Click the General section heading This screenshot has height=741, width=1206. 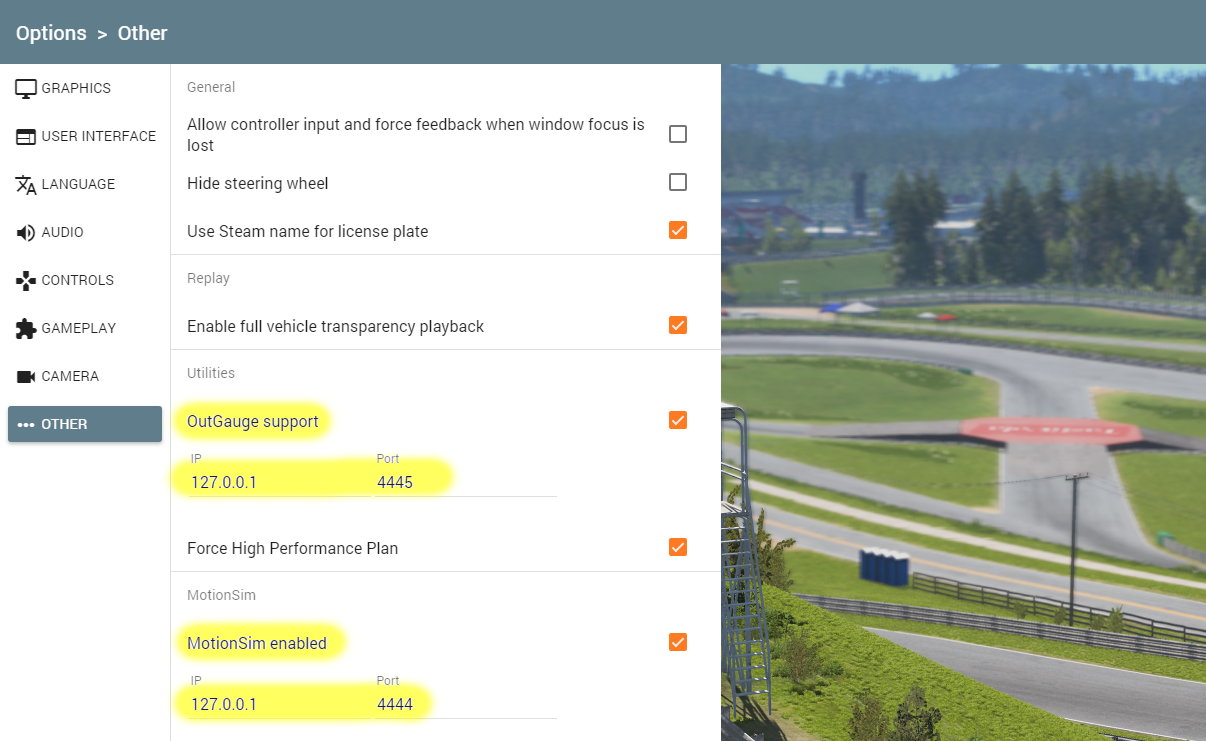(211, 87)
